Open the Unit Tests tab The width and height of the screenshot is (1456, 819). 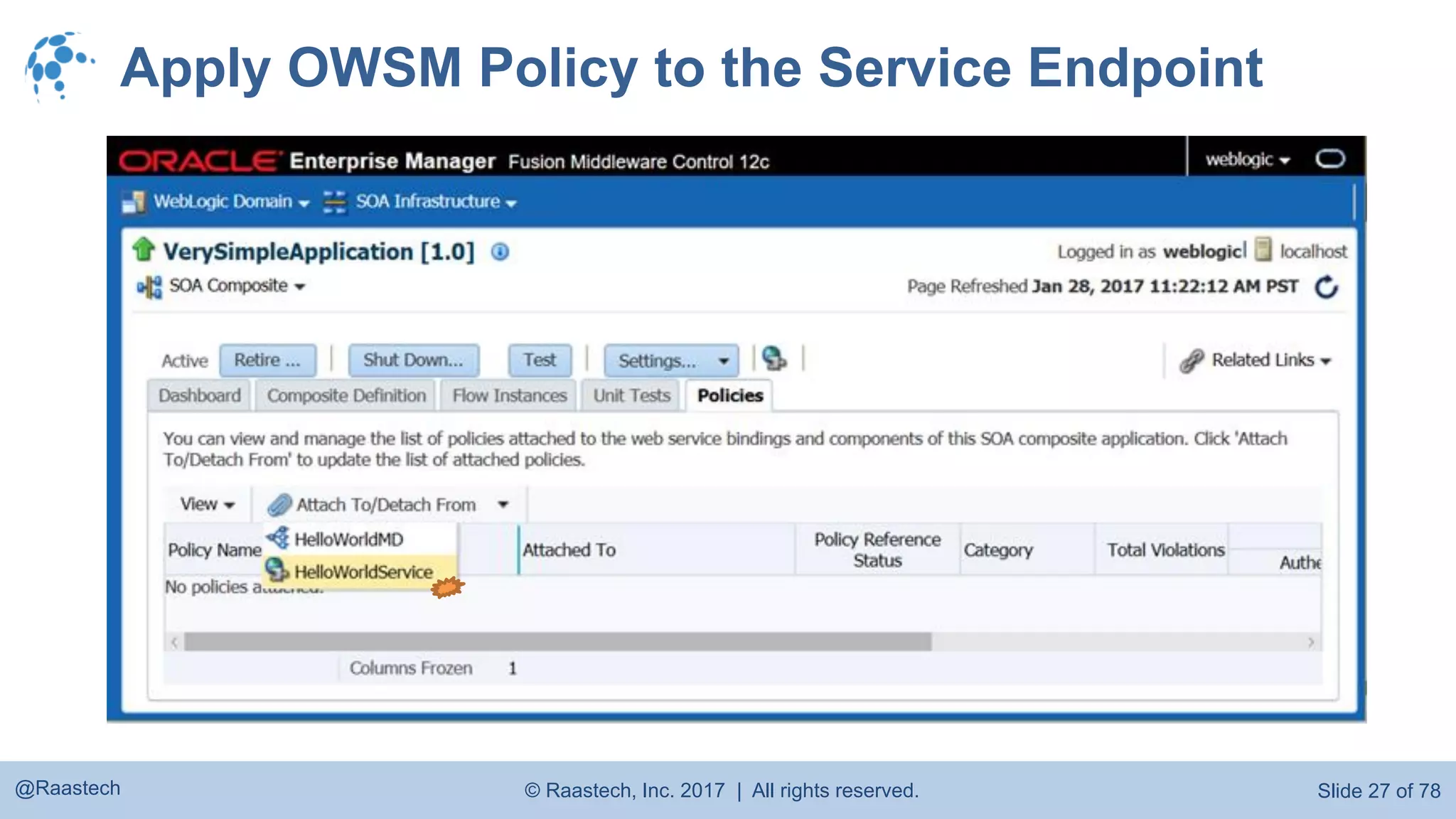click(x=631, y=395)
